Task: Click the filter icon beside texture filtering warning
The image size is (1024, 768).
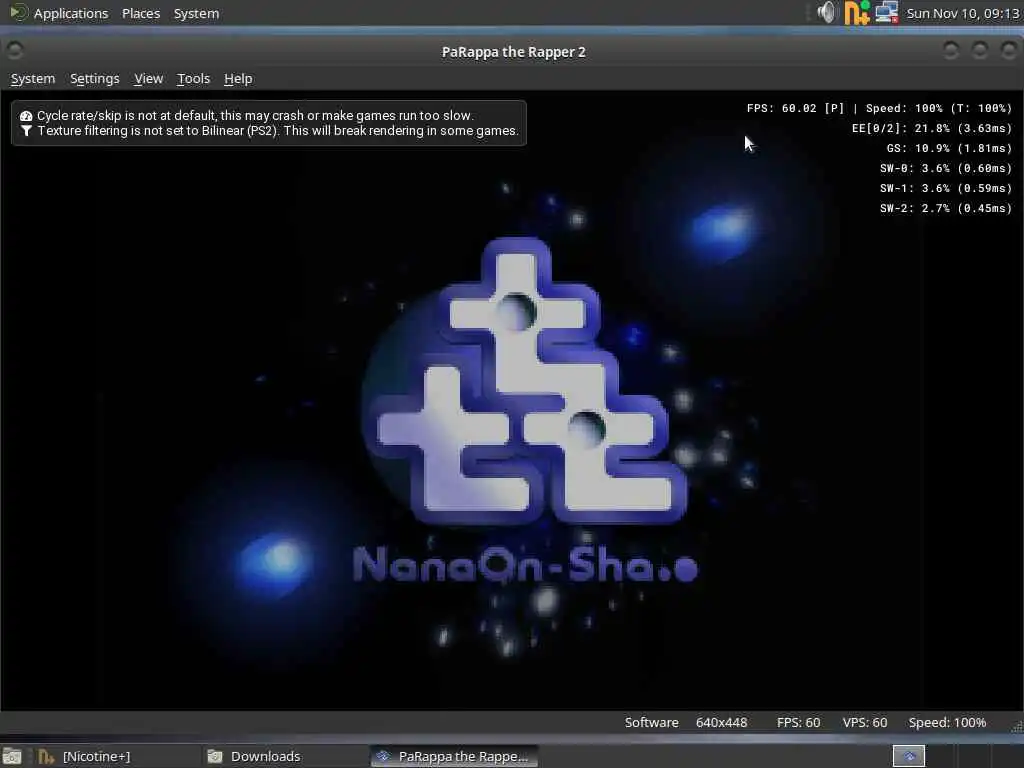Action: pyautogui.click(x=26, y=131)
